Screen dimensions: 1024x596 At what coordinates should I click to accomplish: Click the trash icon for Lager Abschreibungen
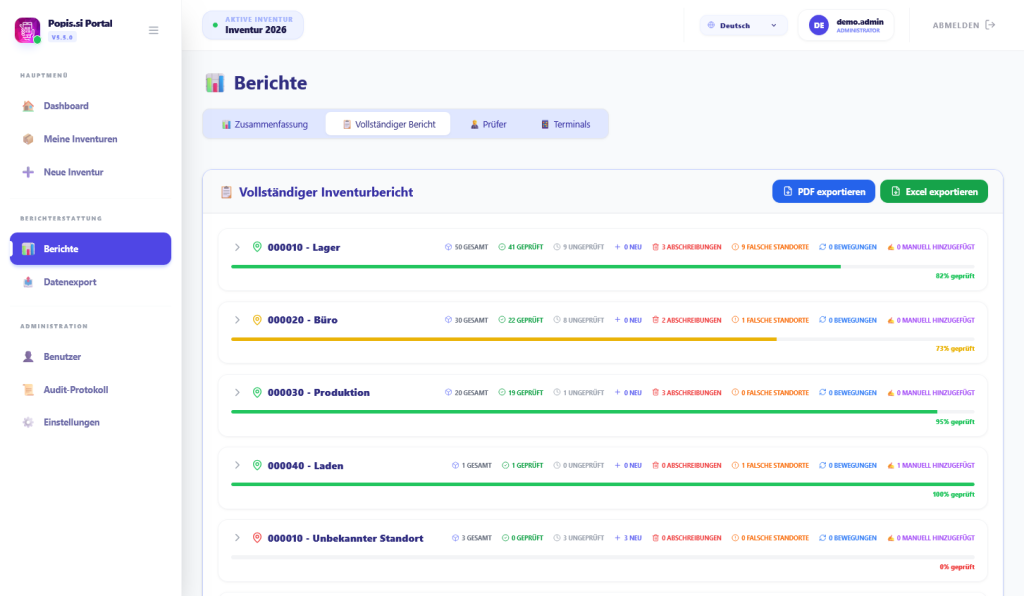tap(655, 247)
